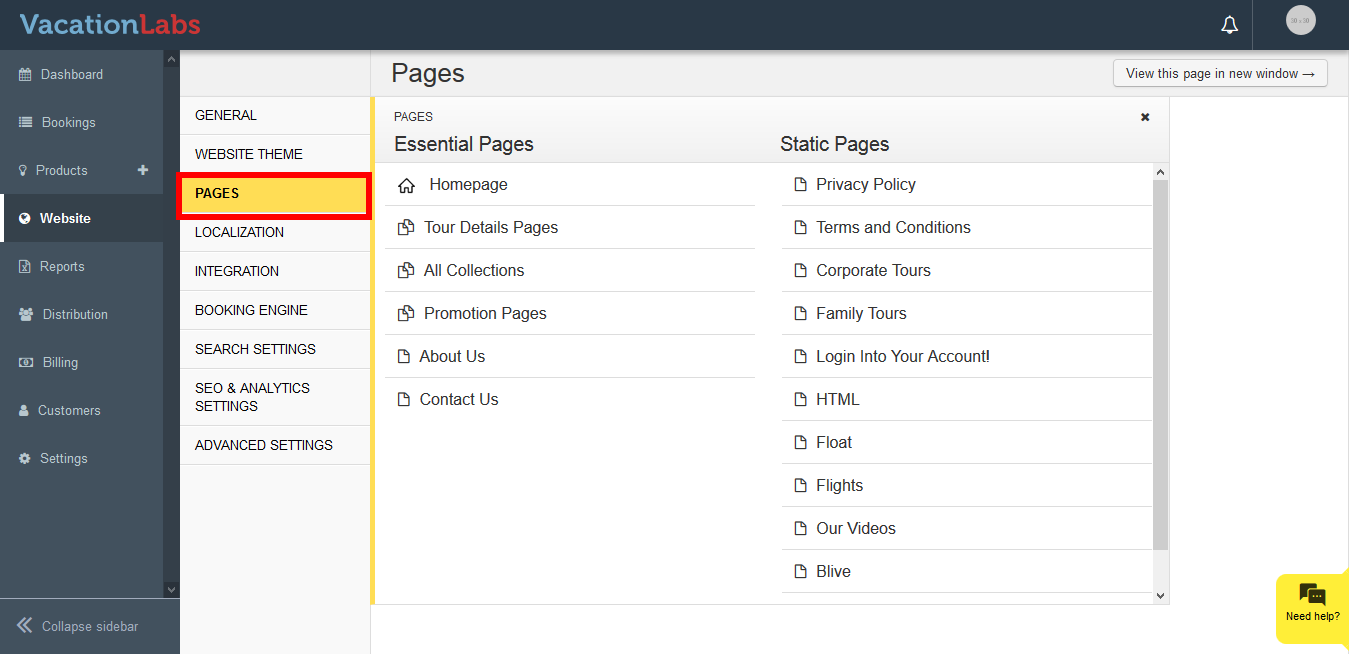Click the plus icon next to Products
Image resolution: width=1349 pixels, height=654 pixels.
coord(143,170)
